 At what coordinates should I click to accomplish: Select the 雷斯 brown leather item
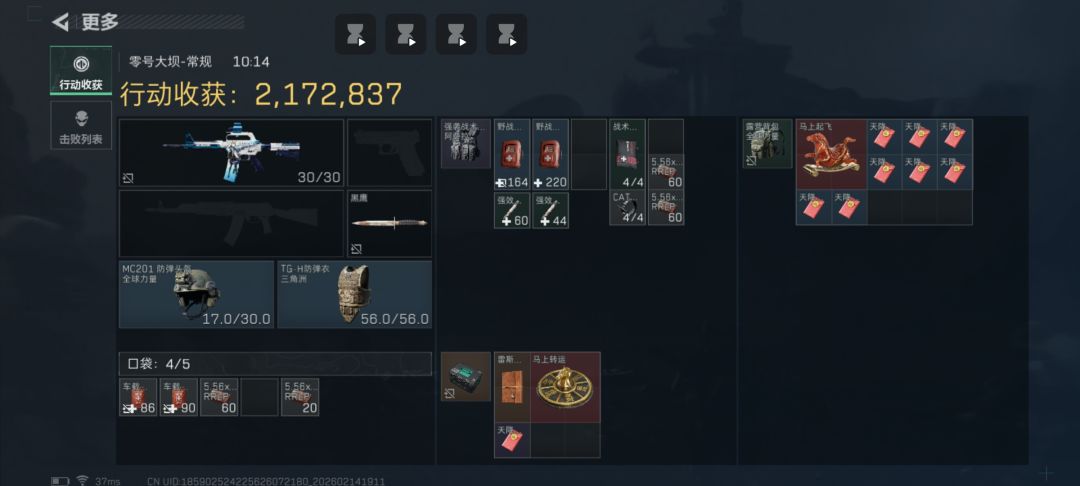pos(512,388)
